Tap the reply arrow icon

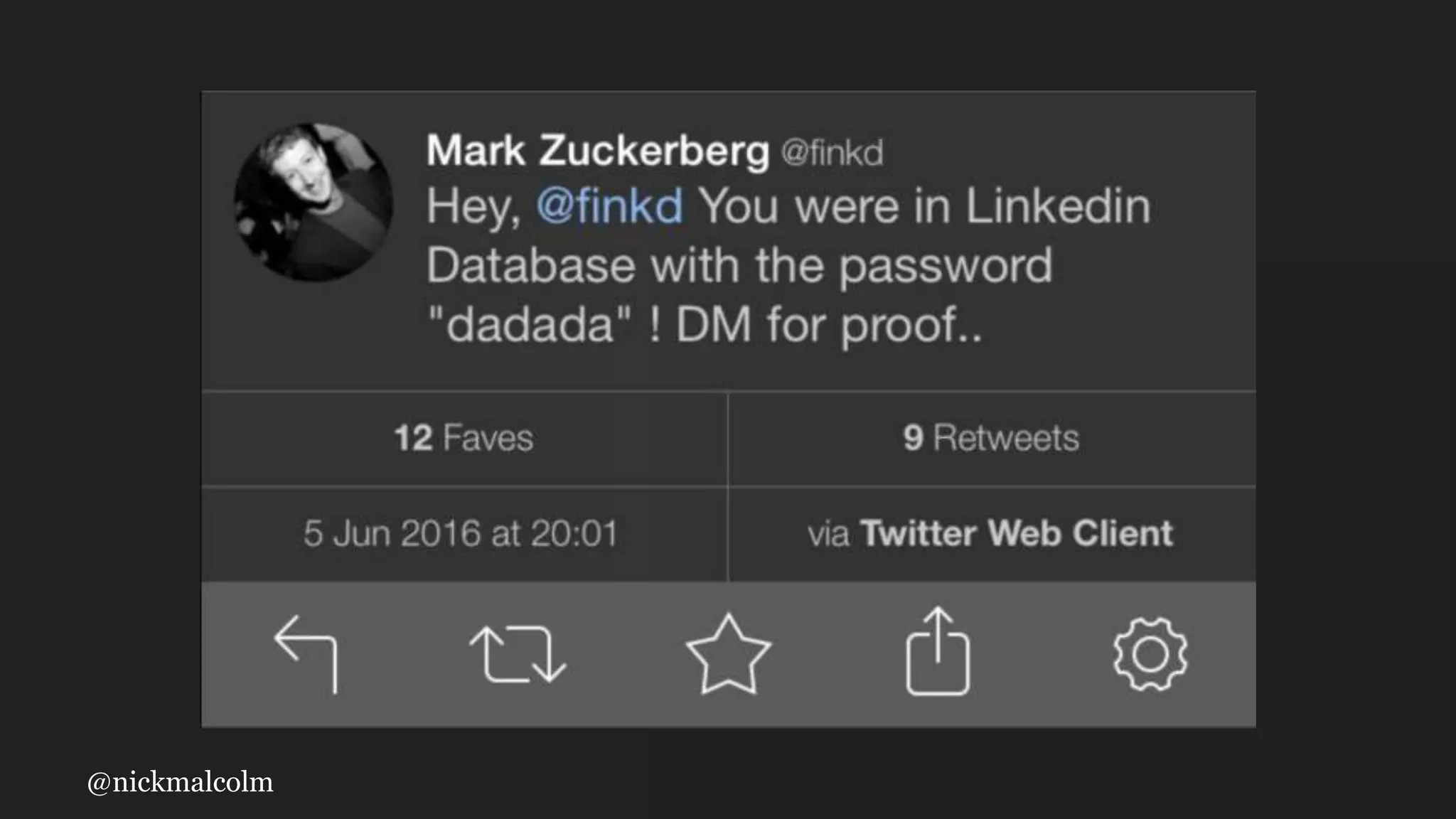306,653
